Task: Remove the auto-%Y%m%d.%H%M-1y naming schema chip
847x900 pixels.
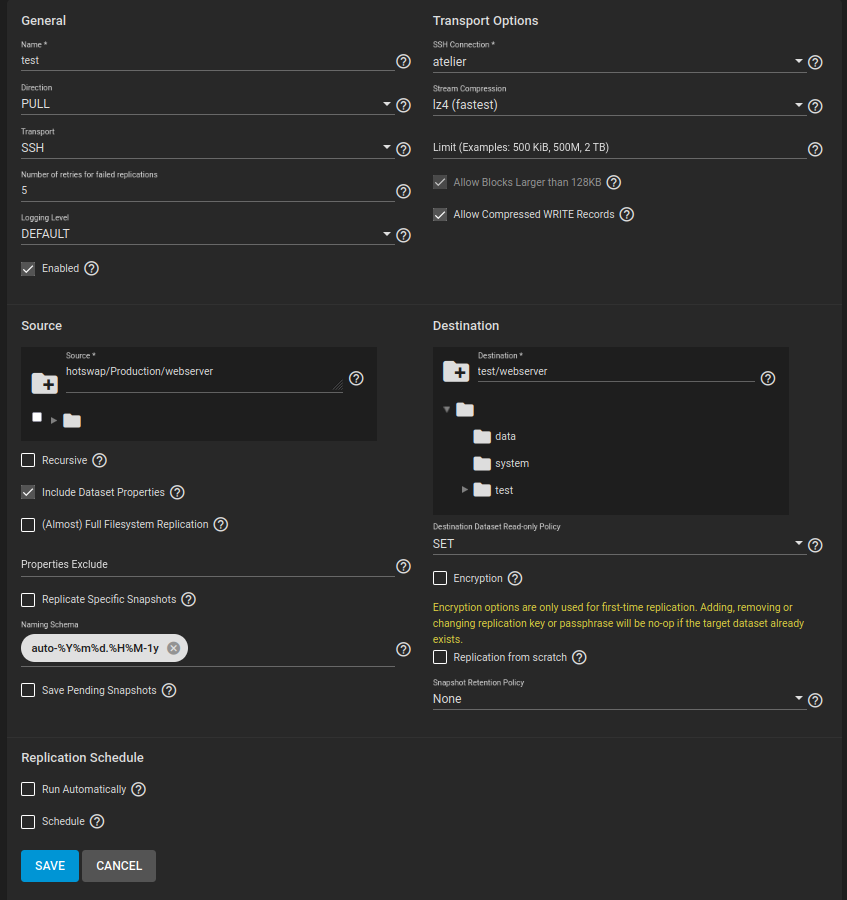Action: tap(173, 648)
